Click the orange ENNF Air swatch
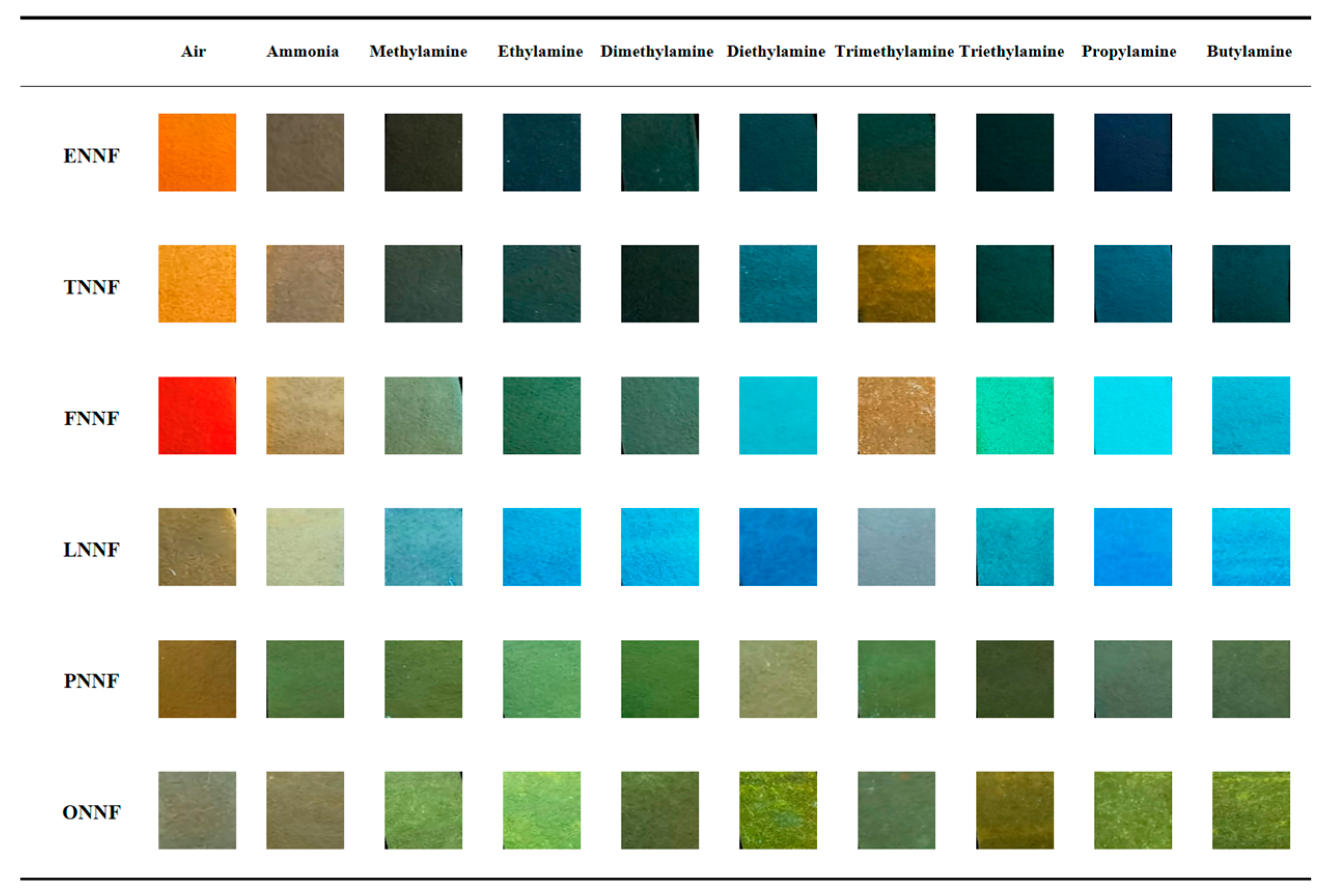 coord(197,152)
